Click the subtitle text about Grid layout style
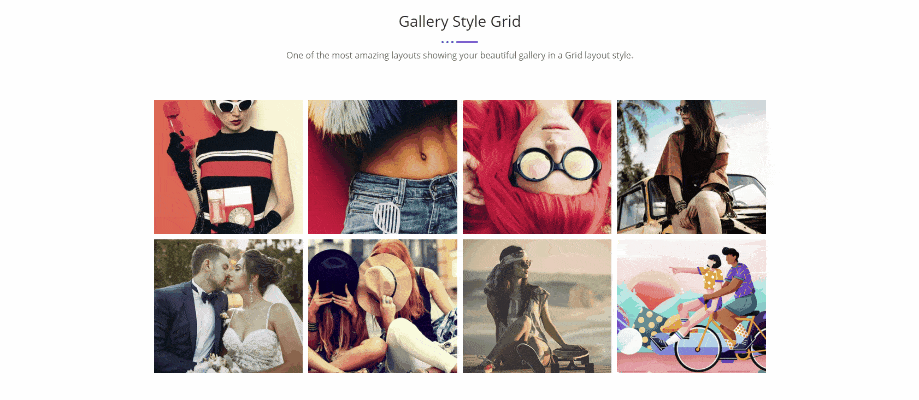Image resolution: width=919 pixels, height=400 pixels. point(460,56)
